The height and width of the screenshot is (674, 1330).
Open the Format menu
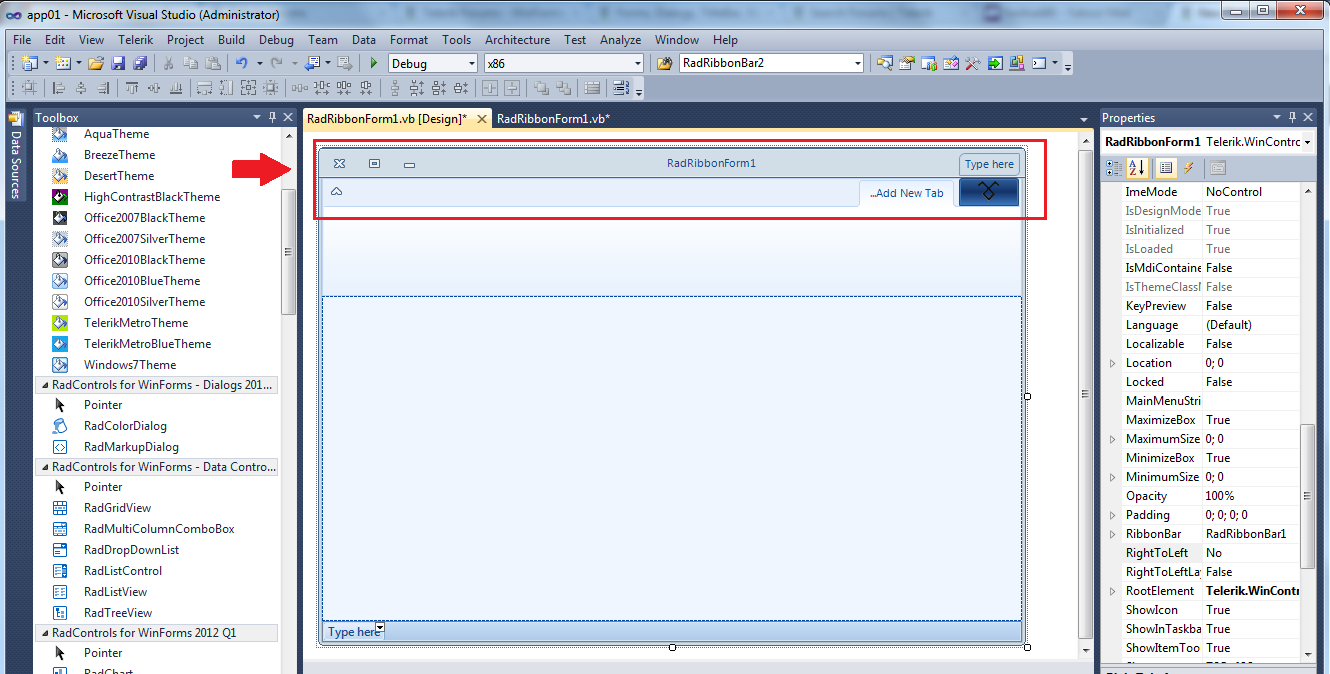(409, 40)
